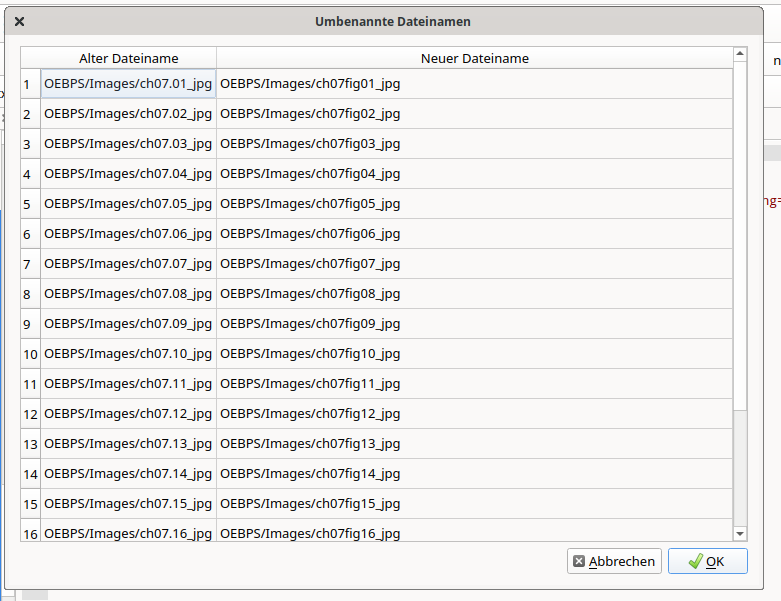Click old filename ch07.14_jpg cell

128,474
